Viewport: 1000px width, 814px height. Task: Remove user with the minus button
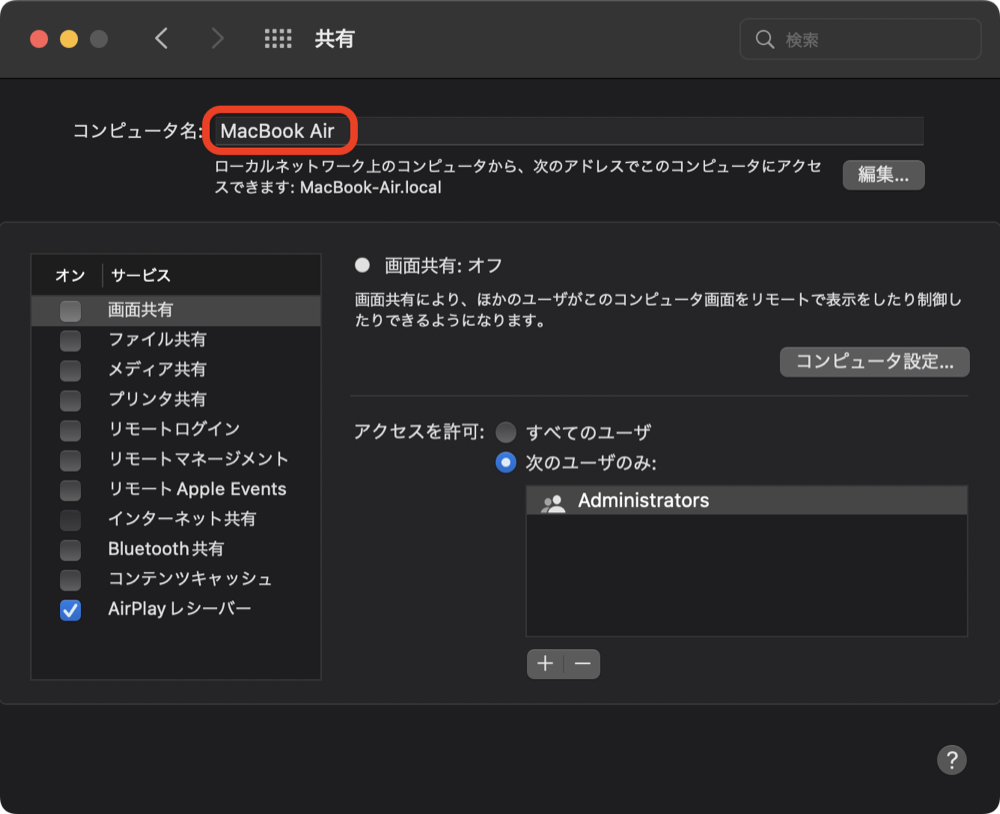tap(582, 664)
